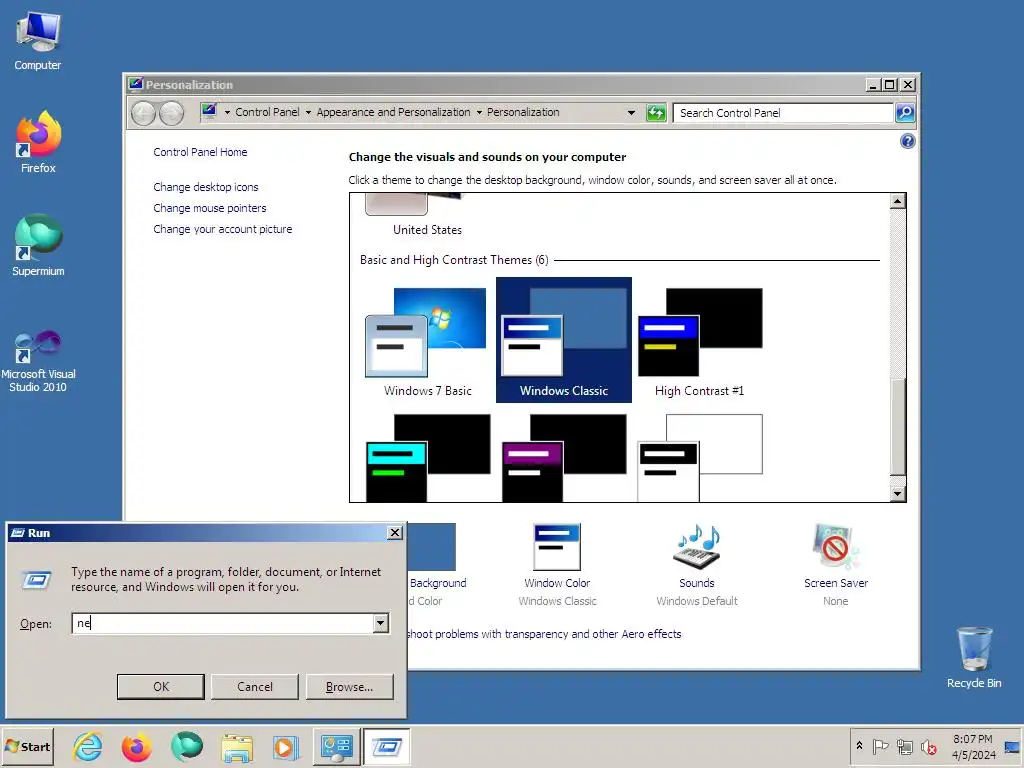This screenshot has width=1024, height=768.
Task: Expand arrow before Personalization breadcrumb
Action: coord(479,112)
